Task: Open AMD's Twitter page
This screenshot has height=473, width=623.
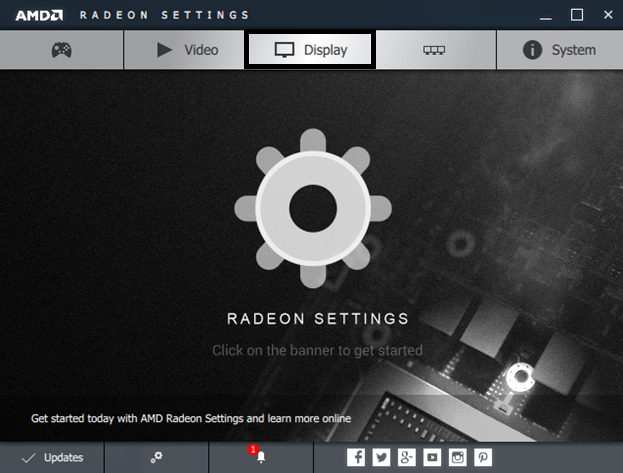Action: [x=381, y=457]
